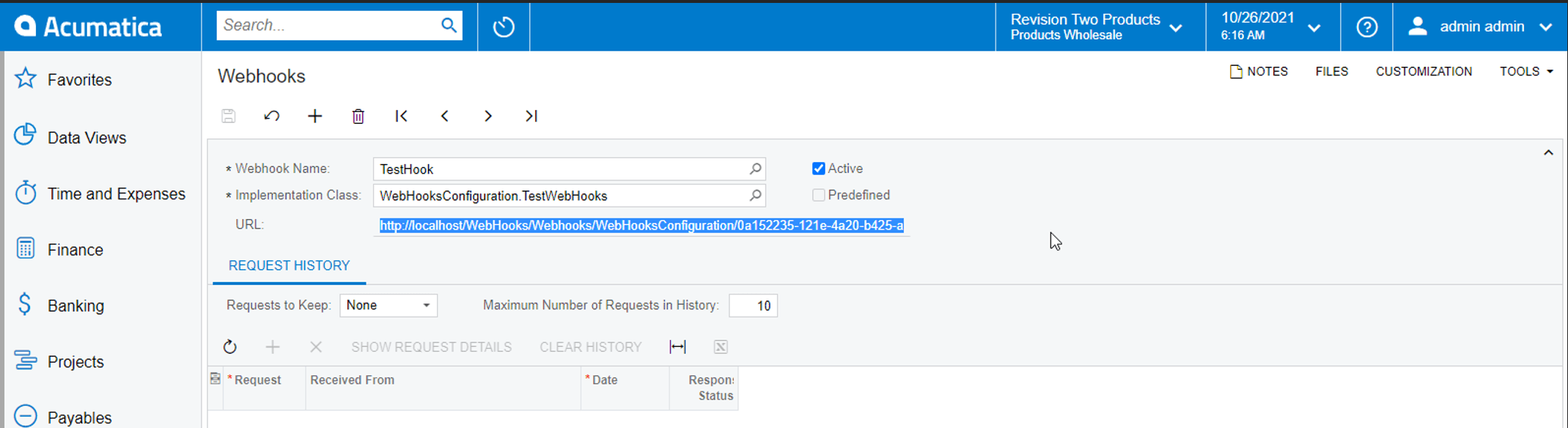This screenshot has height=428, width=1568.
Task: Click the Banking dollar icon
Action: point(25,304)
